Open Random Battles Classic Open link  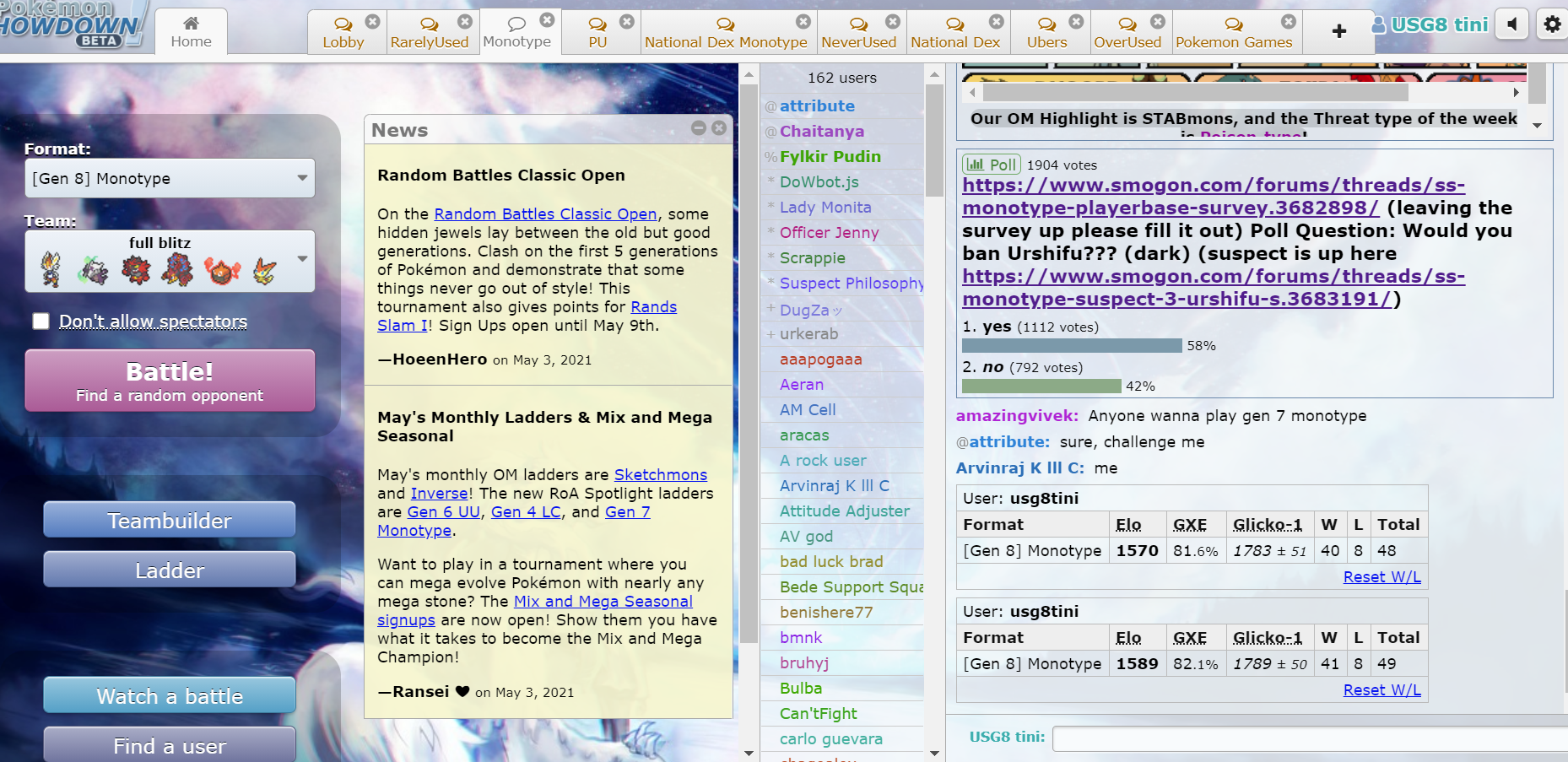(545, 214)
